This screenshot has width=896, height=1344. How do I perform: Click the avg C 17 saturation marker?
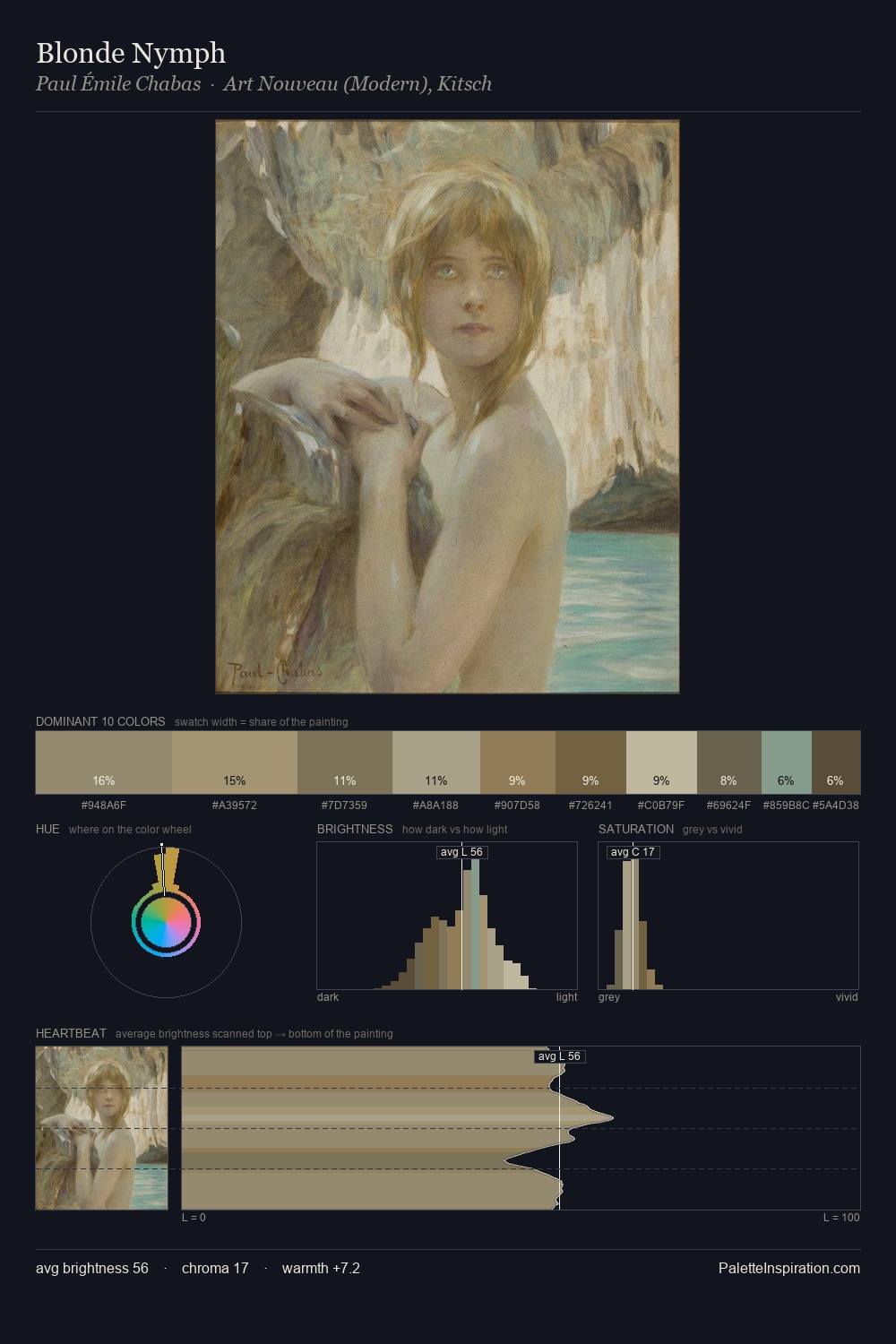click(633, 852)
